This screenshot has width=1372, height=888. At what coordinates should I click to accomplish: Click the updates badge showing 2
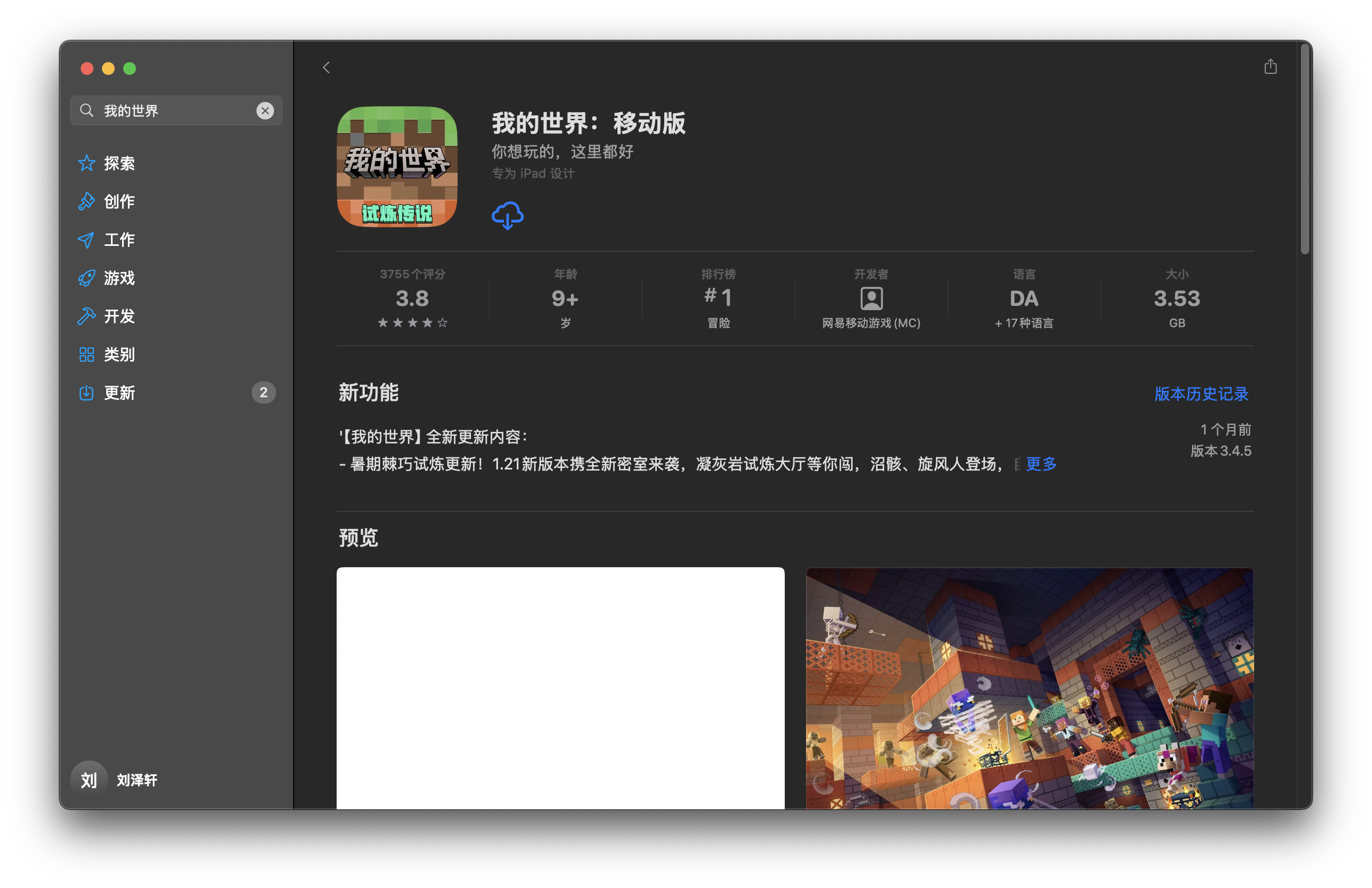[264, 392]
